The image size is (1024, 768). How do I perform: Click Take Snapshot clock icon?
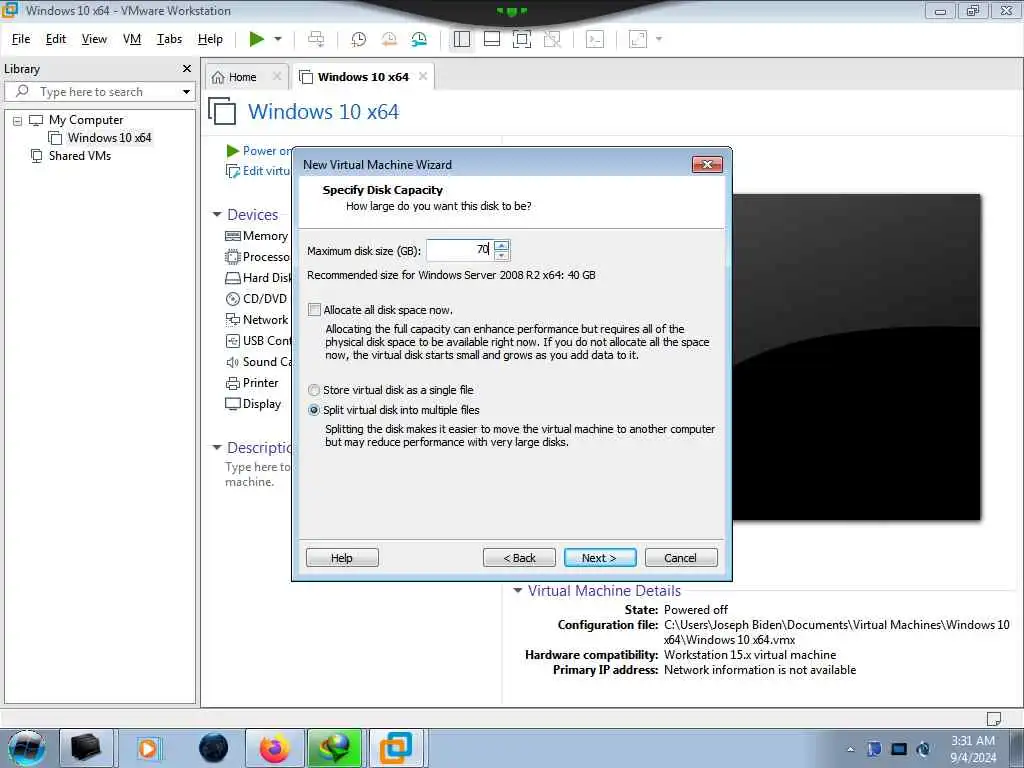358,39
